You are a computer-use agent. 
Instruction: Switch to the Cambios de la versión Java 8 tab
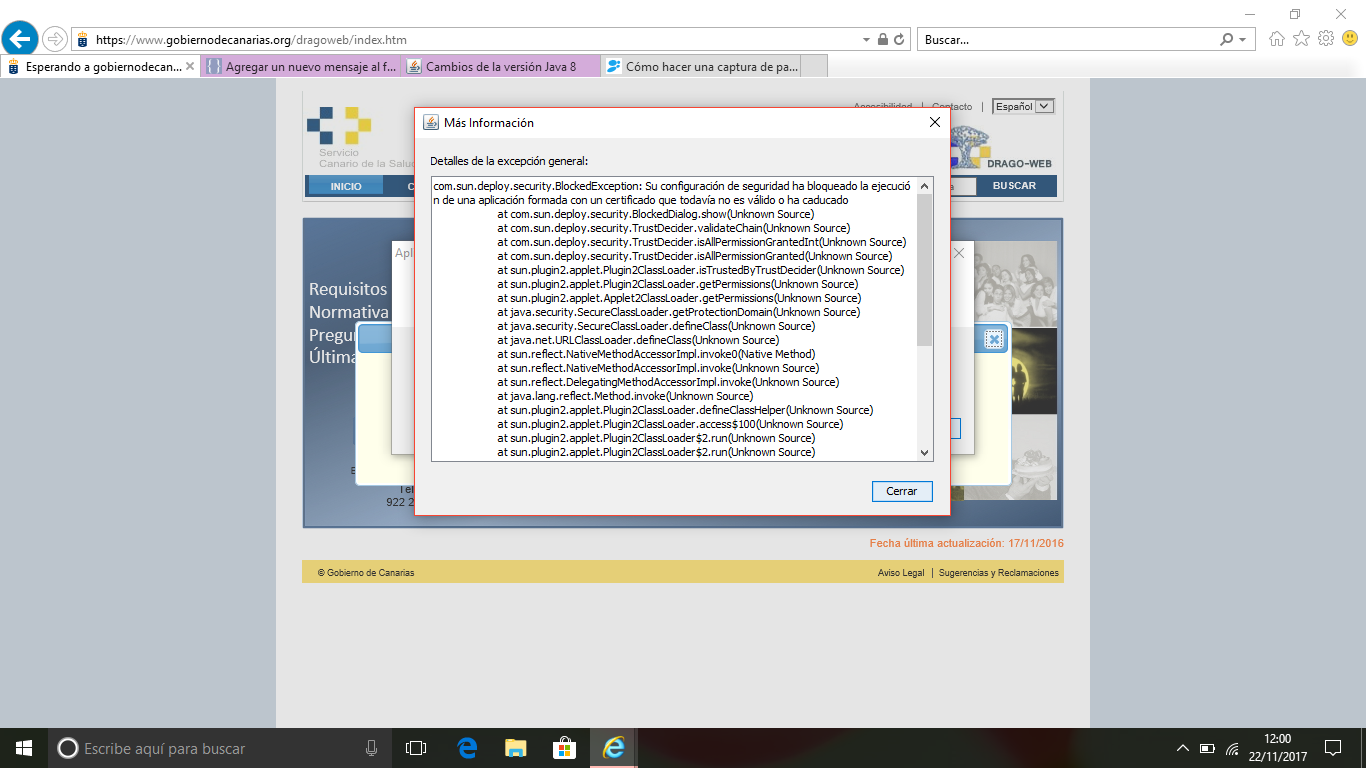point(500,67)
